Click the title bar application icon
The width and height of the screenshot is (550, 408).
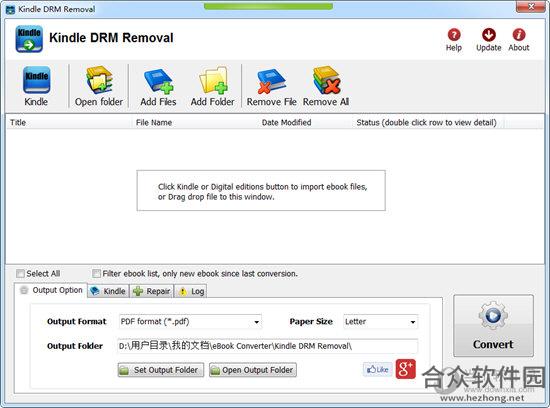tap(11, 9)
